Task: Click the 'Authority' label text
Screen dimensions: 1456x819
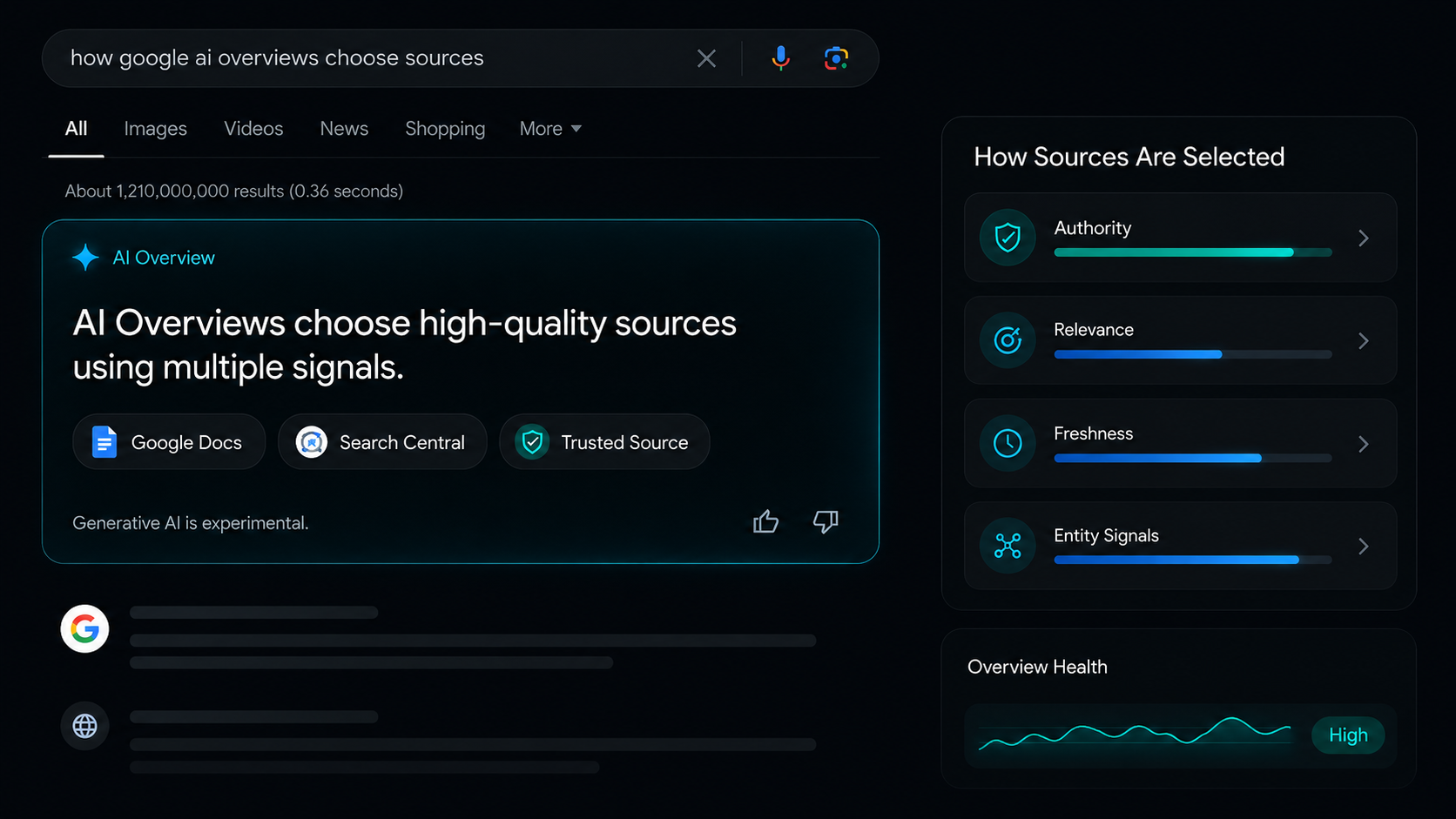Action: point(1092,228)
